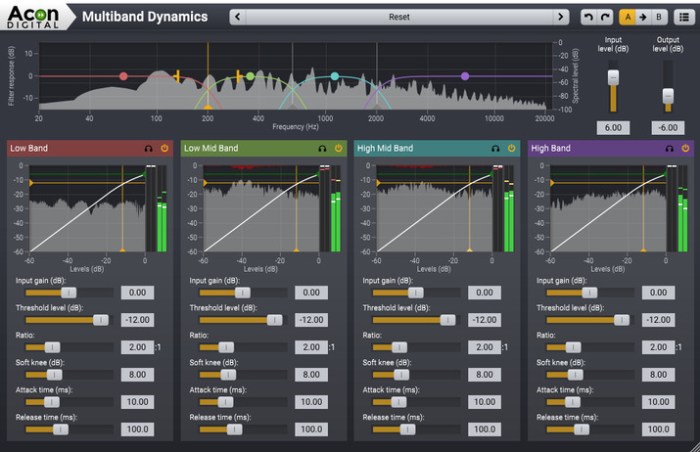Screen dimensions: 700x452
Task: Solo the Low Mid Band via headphones
Action: [x=323, y=148]
